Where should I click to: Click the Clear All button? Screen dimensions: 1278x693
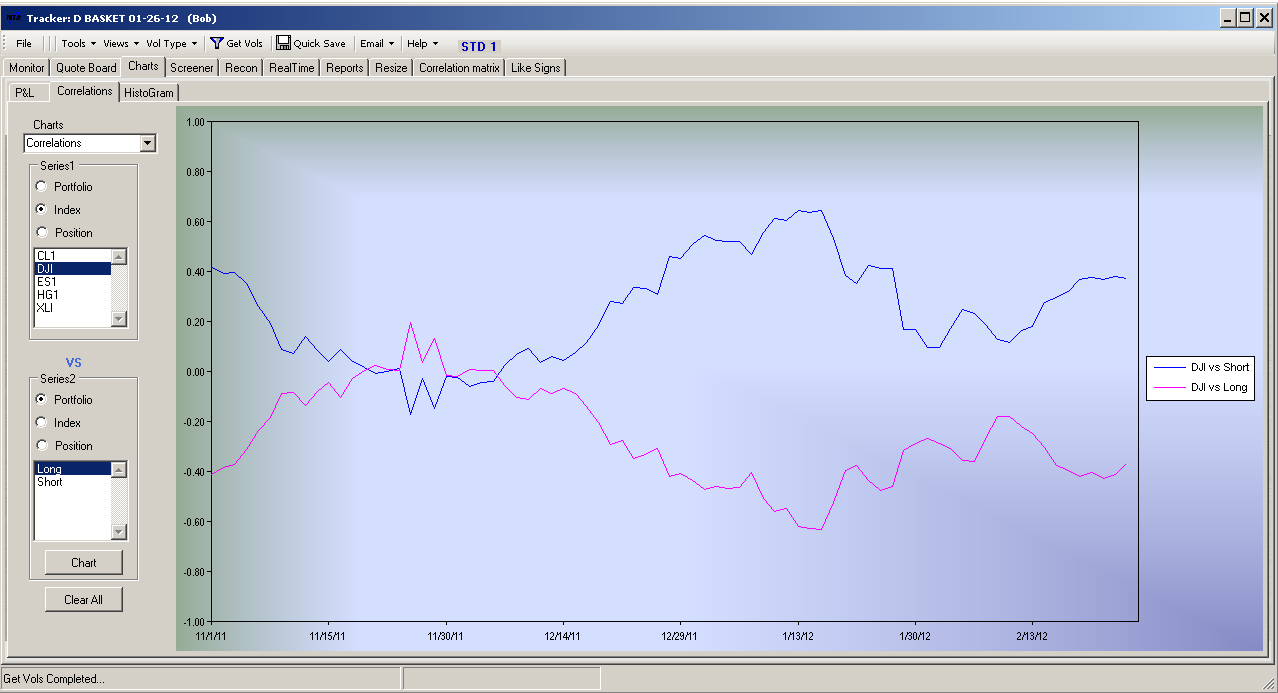84,599
